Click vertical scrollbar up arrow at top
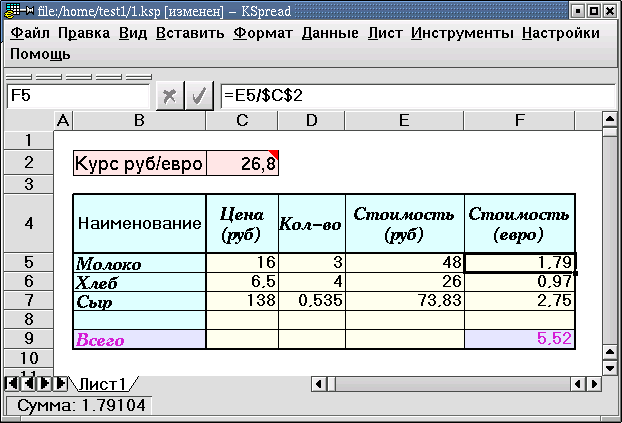This screenshot has height=423, width=622. tap(610, 118)
